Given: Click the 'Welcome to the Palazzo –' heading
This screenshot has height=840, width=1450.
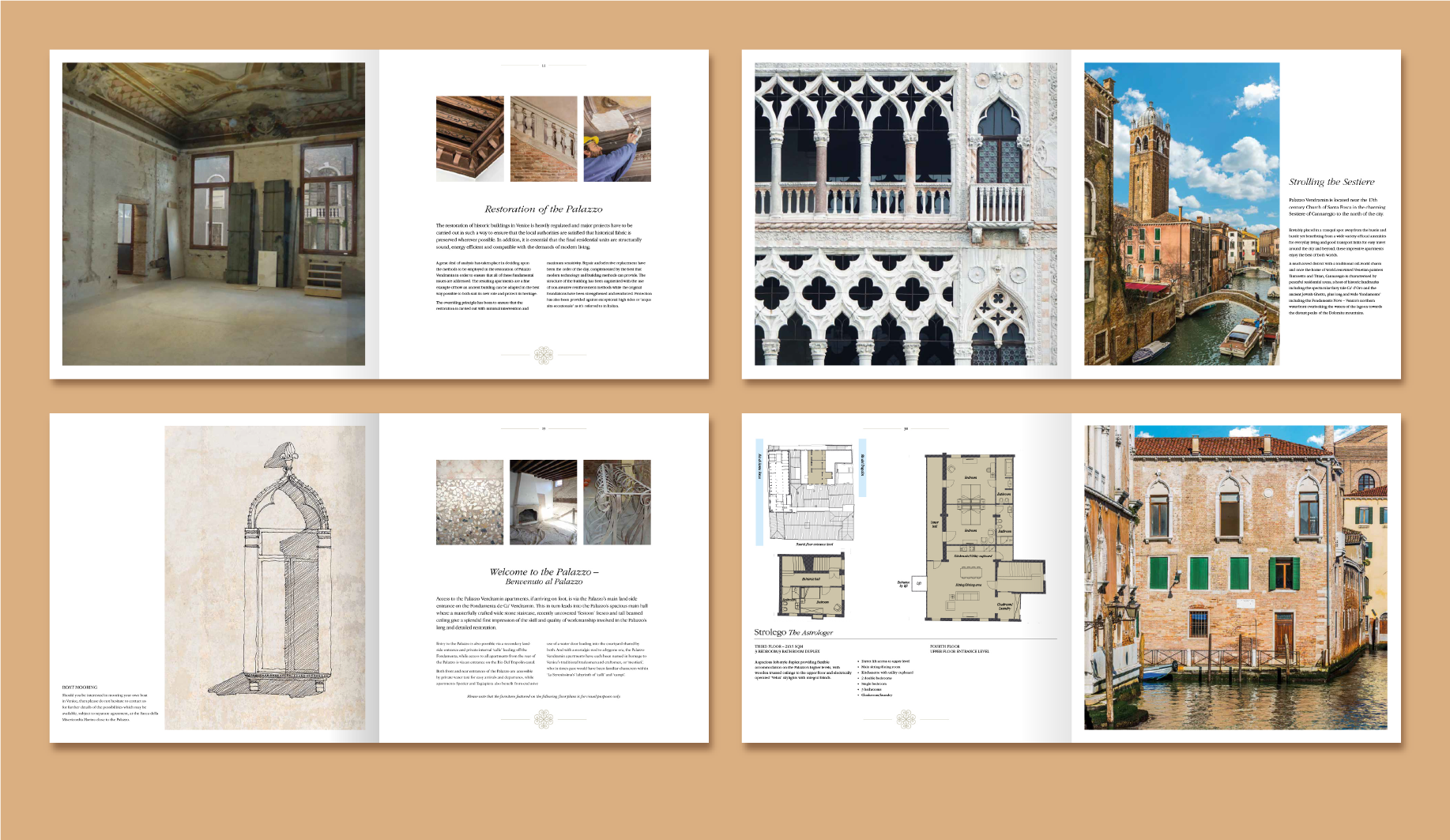Looking at the screenshot, I should pyautogui.click(x=544, y=571).
